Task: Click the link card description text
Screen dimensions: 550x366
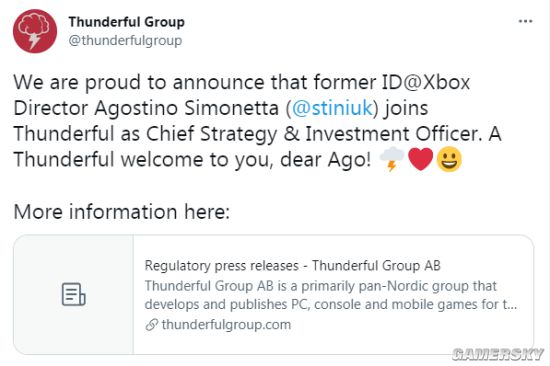Action: click(331, 295)
